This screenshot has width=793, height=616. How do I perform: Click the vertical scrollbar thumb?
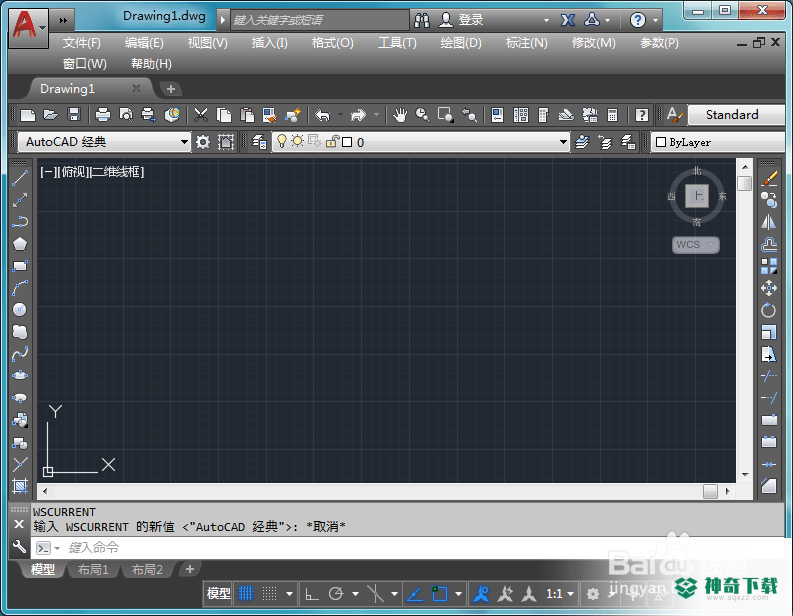pos(744,183)
